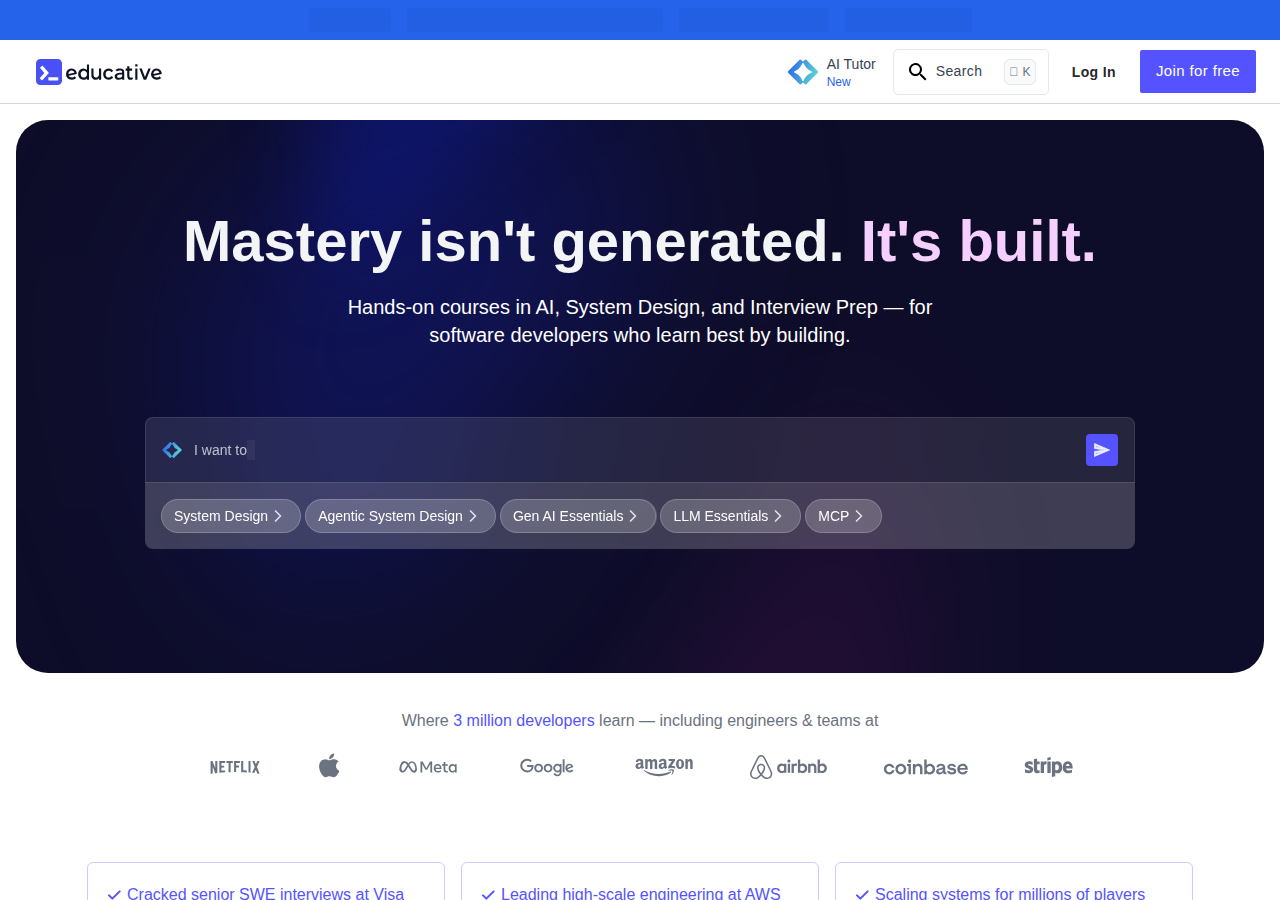Expand the Gen AI Essentials chip chevron
This screenshot has height=900, width=1280.
point(633,516)
